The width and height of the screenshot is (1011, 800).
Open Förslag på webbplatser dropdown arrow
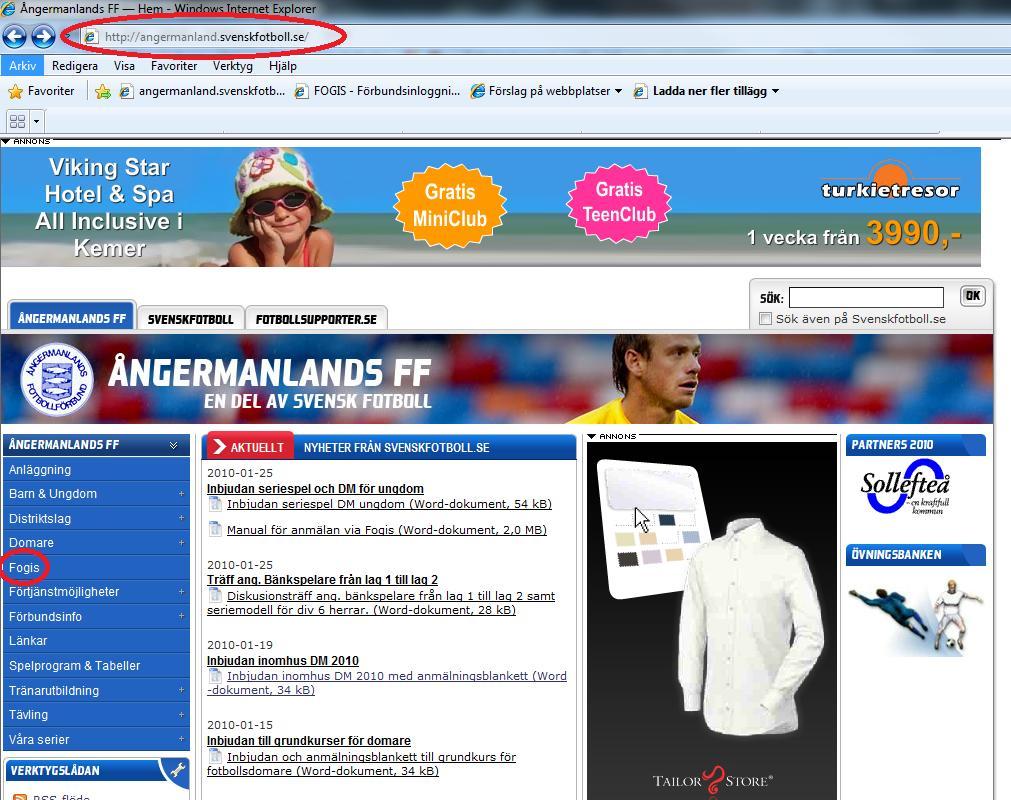(x=618, y=91)
